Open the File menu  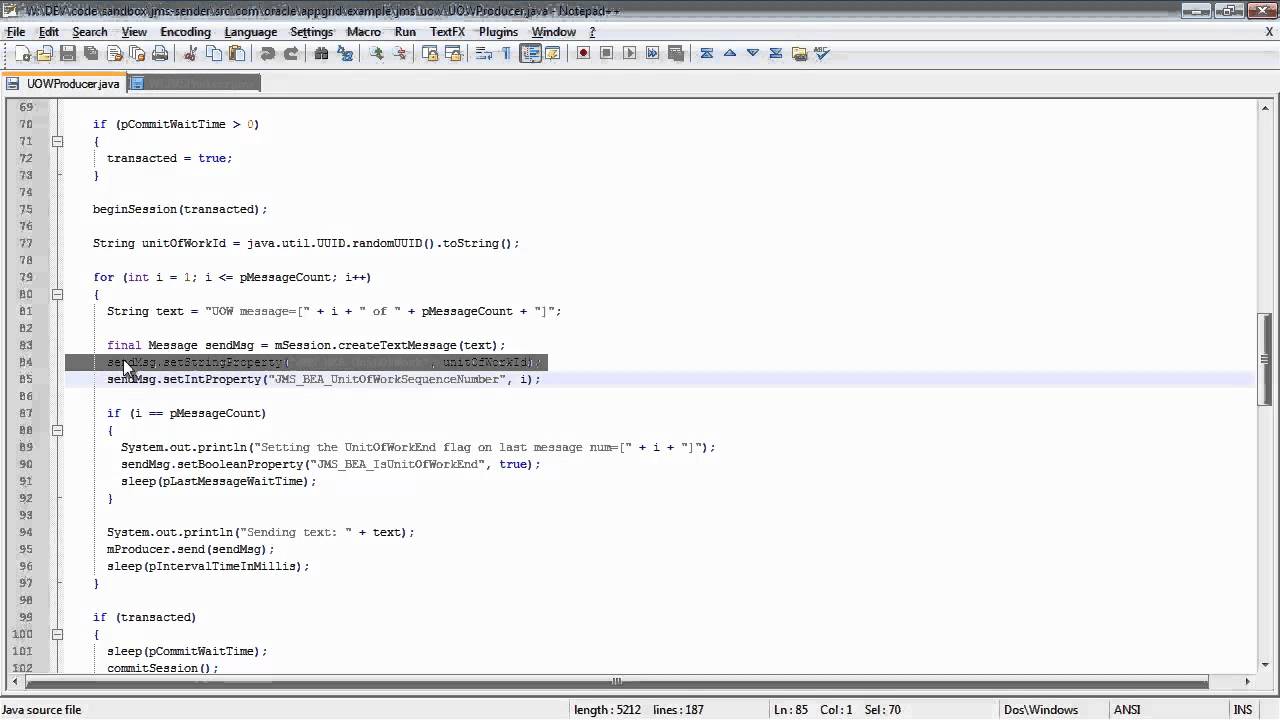15,32
